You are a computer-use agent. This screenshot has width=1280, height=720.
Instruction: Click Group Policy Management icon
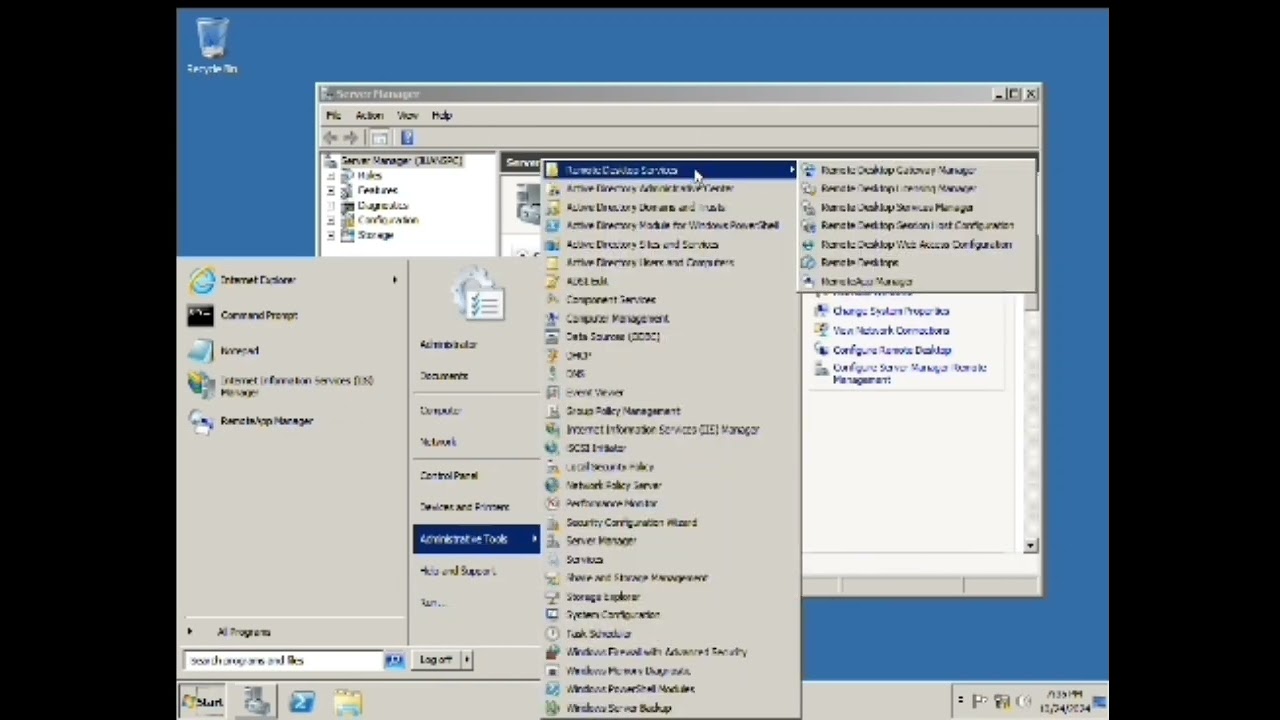(553, 411)
